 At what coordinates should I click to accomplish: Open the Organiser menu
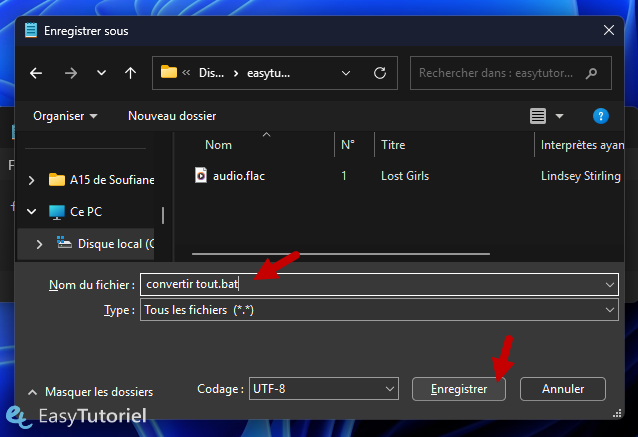(65, 116)
